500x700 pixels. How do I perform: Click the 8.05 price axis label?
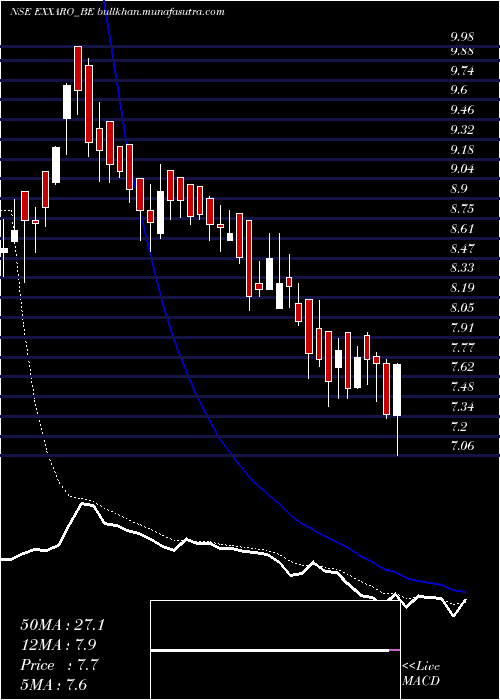tap(462, 308)
